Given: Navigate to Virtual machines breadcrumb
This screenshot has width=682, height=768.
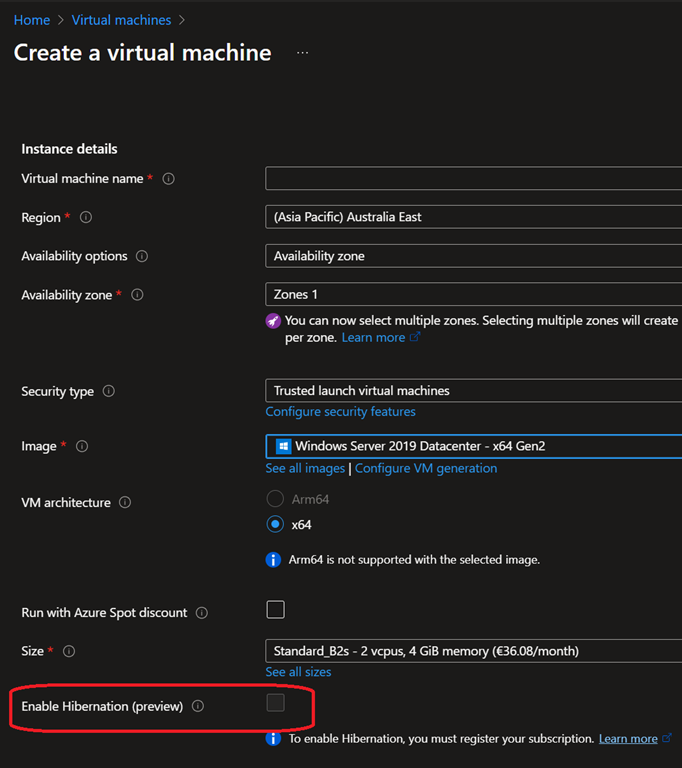Looking at the screenshot, I should click(121, 20).
